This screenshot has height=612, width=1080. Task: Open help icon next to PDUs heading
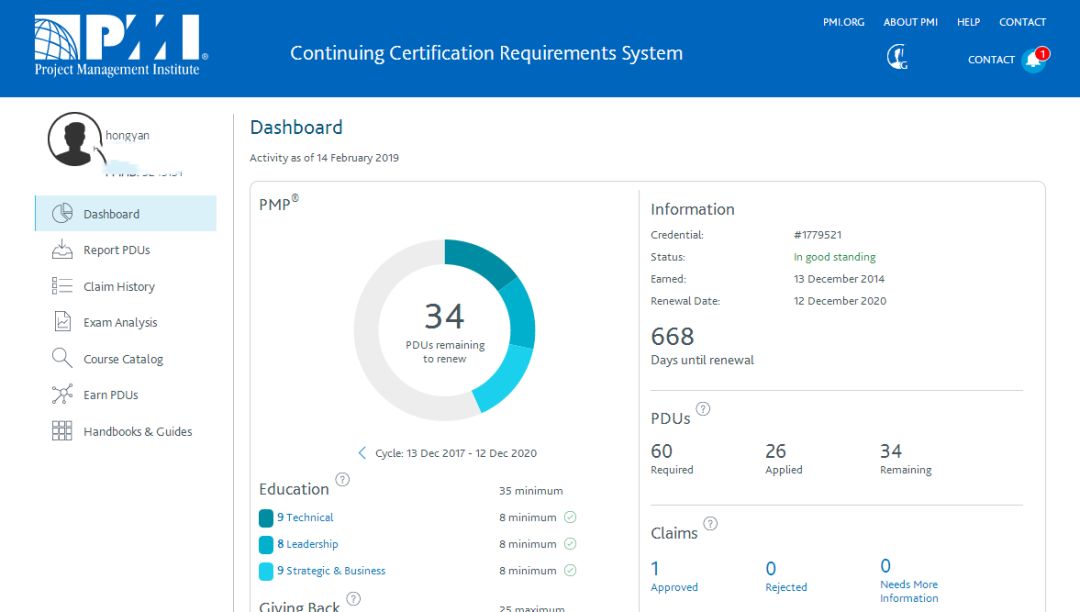(703, 409)
